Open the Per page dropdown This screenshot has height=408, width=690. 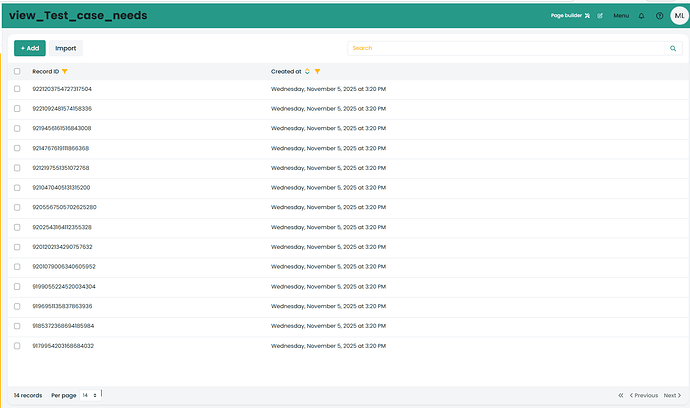tap(89, 395)
